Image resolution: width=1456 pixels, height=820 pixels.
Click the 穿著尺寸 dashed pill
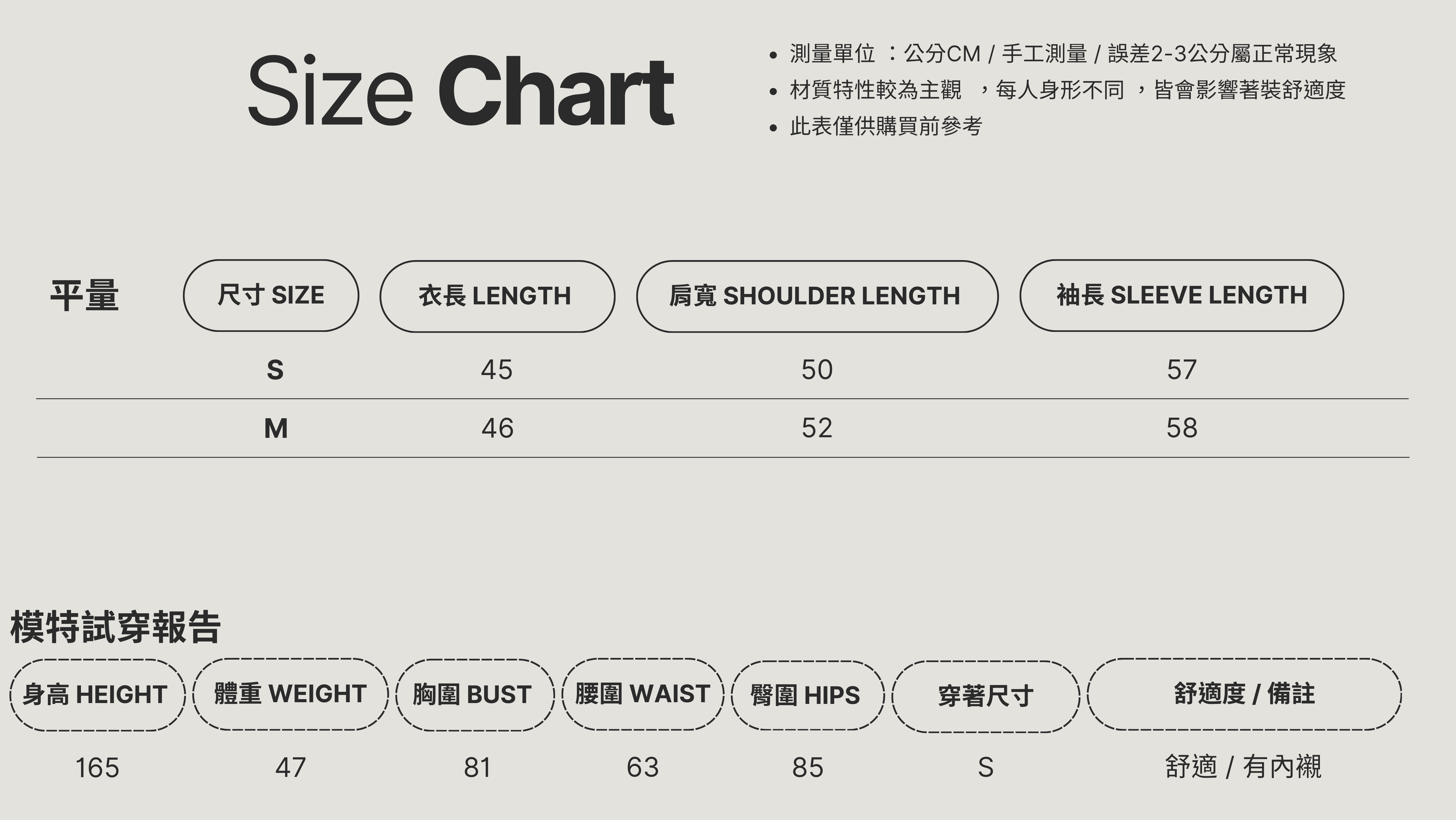click(x=985, y=696)
